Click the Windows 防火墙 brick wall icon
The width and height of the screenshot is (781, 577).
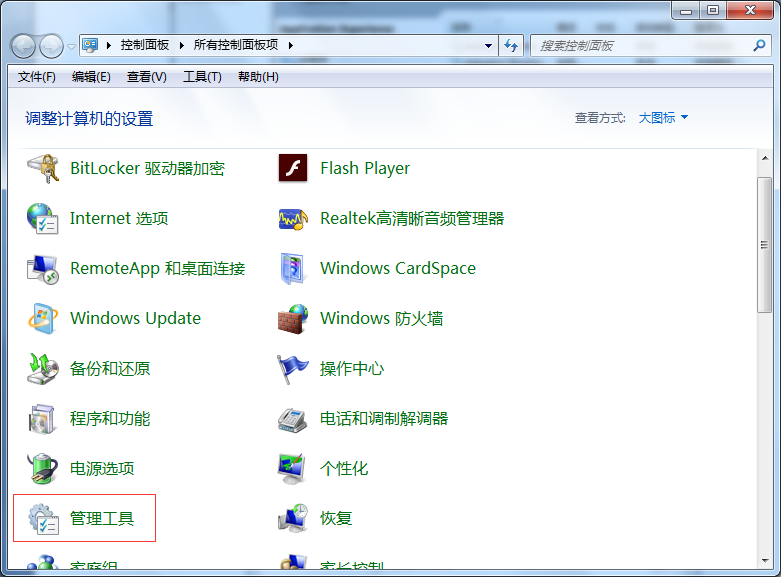tap(293, 318)
